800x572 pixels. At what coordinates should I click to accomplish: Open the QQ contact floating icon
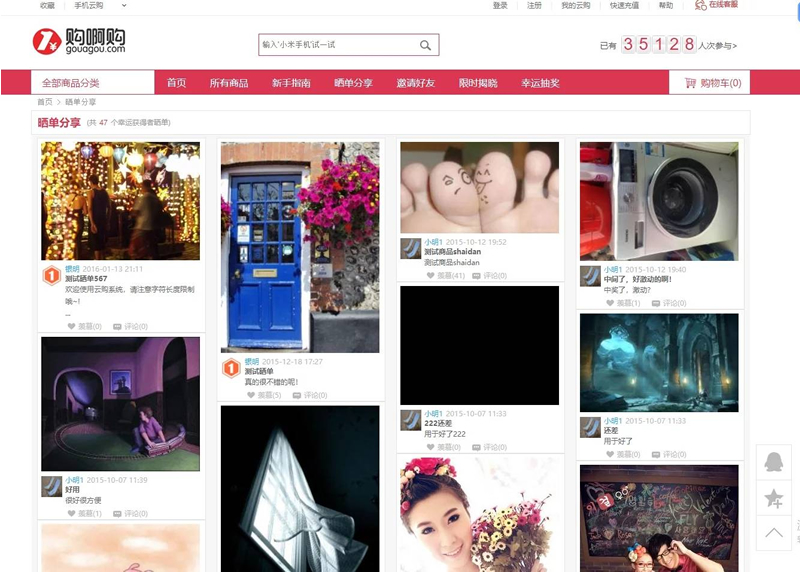pyautogui.click(x=773, y=462)
